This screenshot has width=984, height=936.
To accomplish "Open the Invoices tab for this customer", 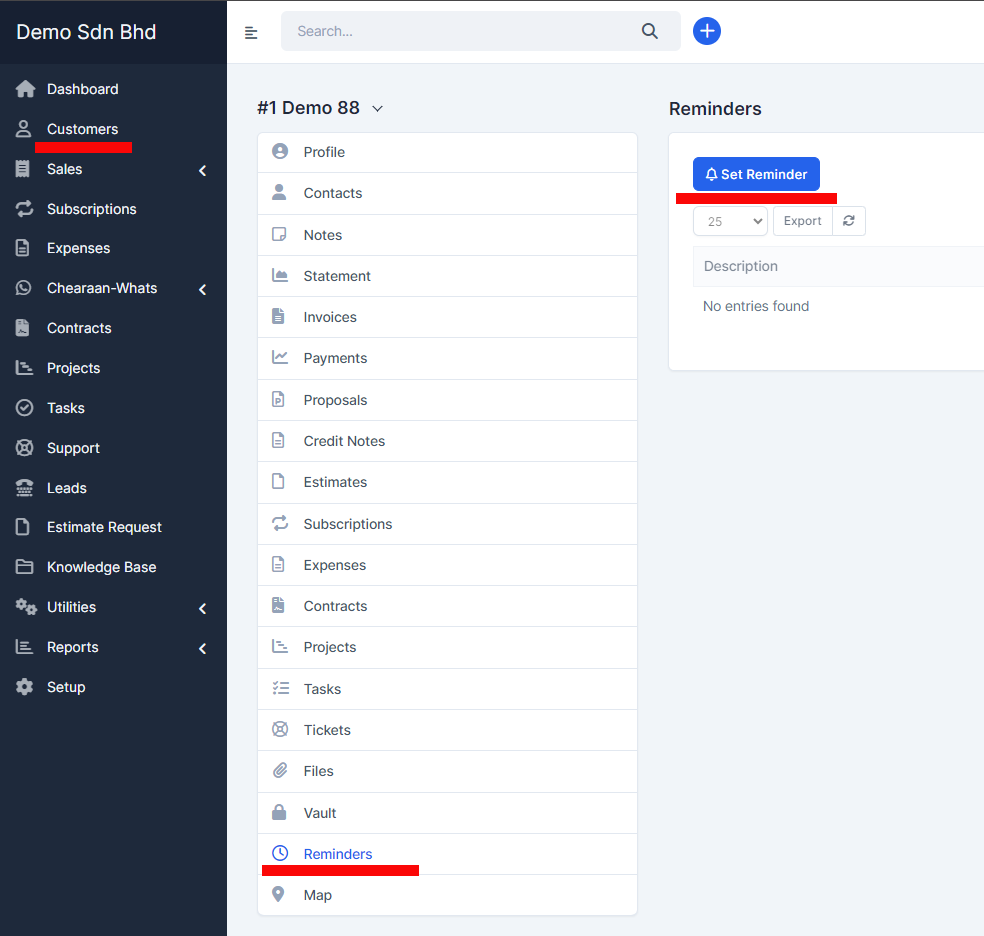I will click(x=330, y=317).
